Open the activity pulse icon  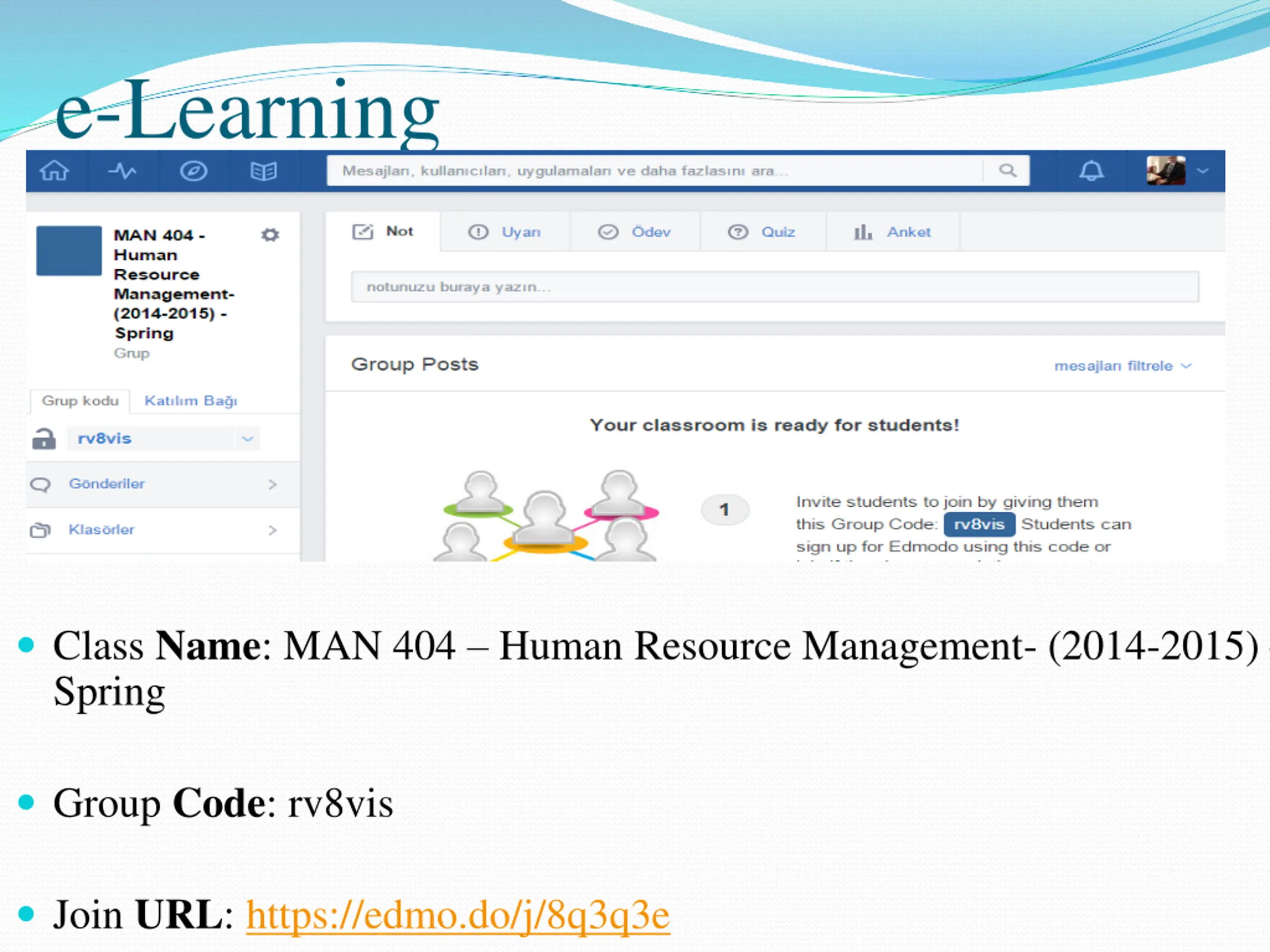(x=123, y=171)
